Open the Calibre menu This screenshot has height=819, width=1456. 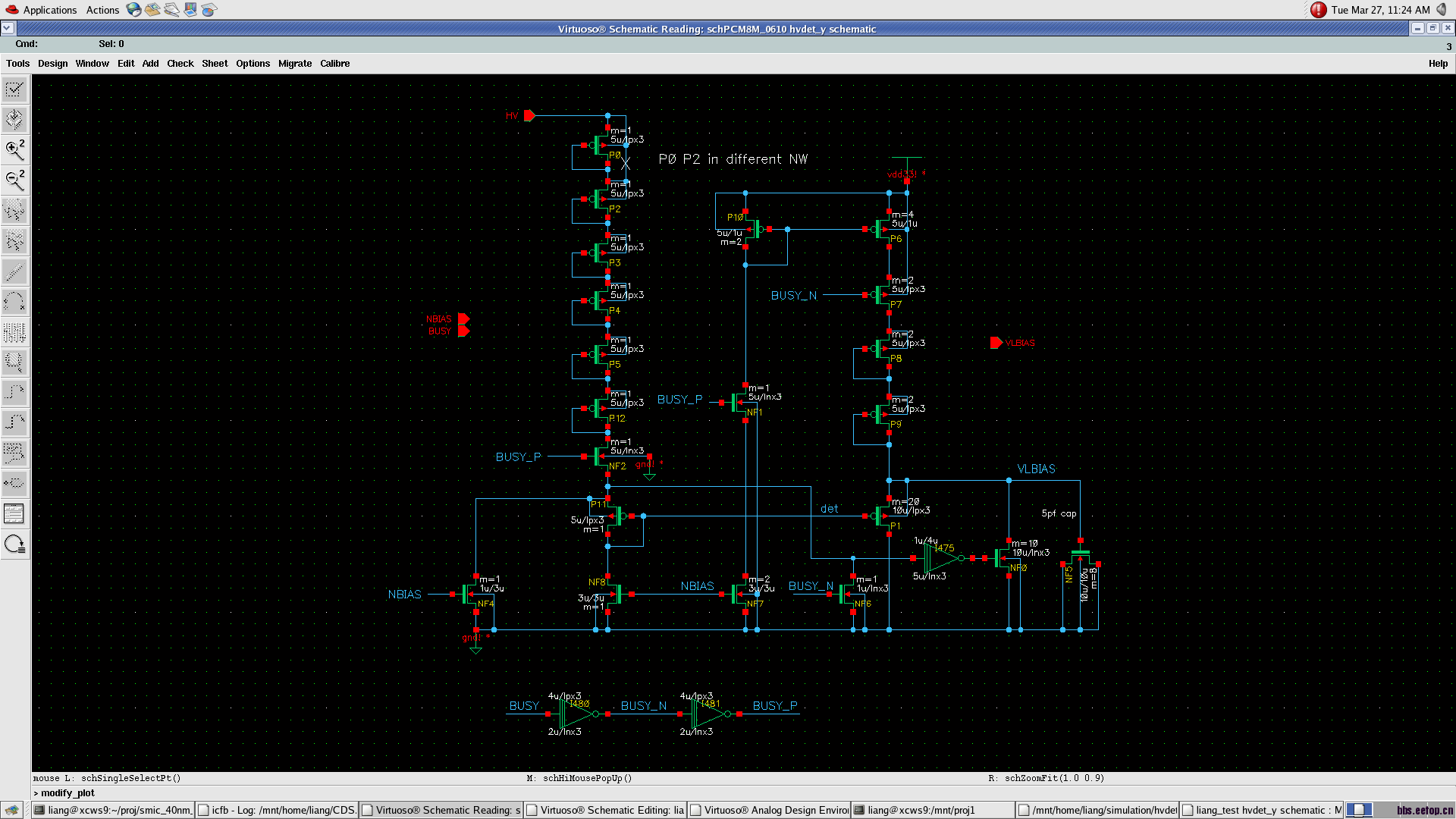(x=334, y=64)
